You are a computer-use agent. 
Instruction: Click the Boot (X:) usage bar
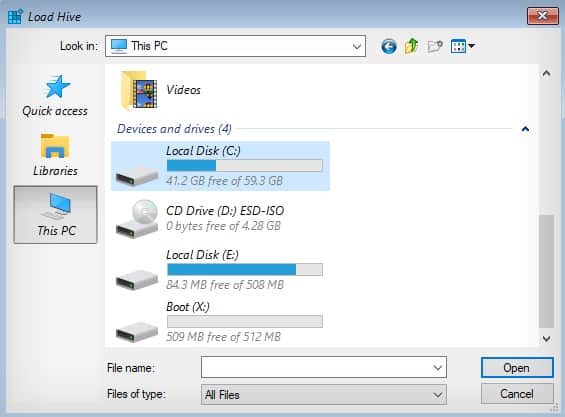245,321
